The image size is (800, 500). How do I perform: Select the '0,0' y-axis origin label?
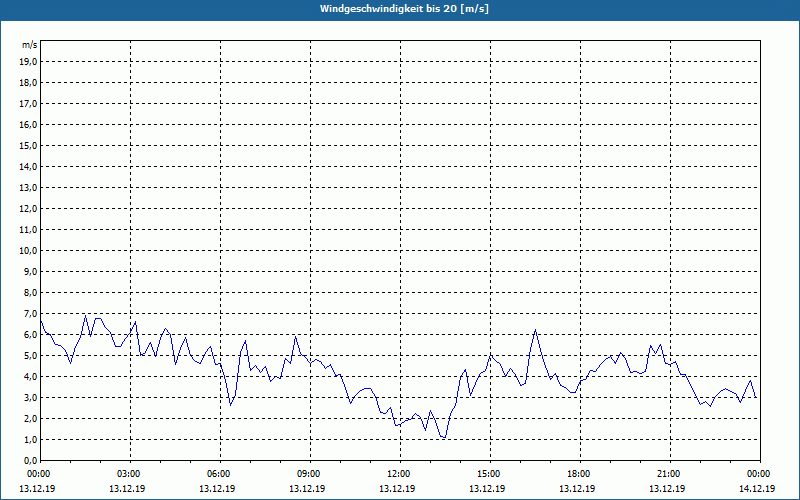pos(30,461)
